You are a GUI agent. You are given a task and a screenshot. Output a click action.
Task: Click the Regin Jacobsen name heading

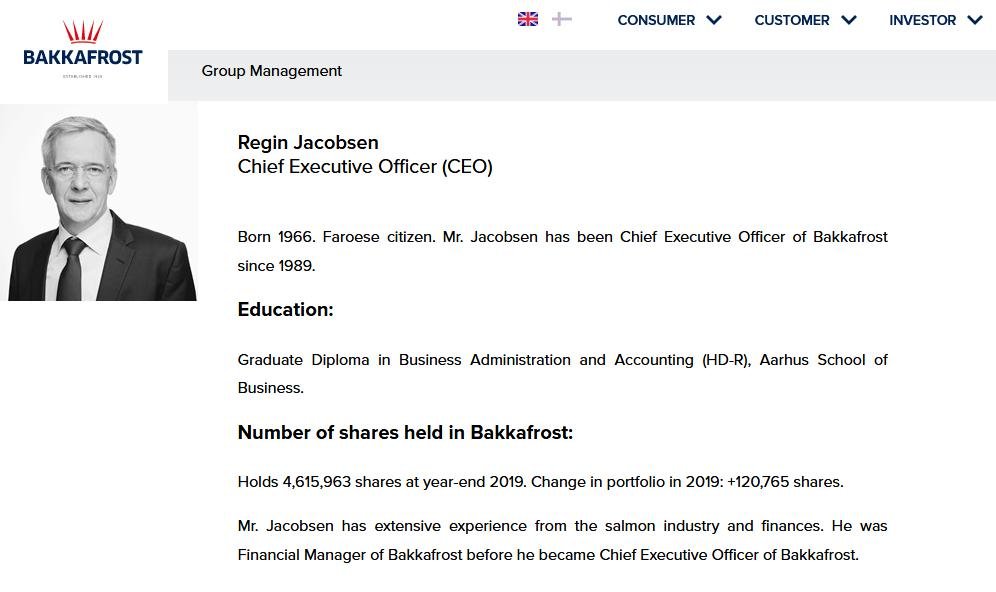click(x=308, y=142)
